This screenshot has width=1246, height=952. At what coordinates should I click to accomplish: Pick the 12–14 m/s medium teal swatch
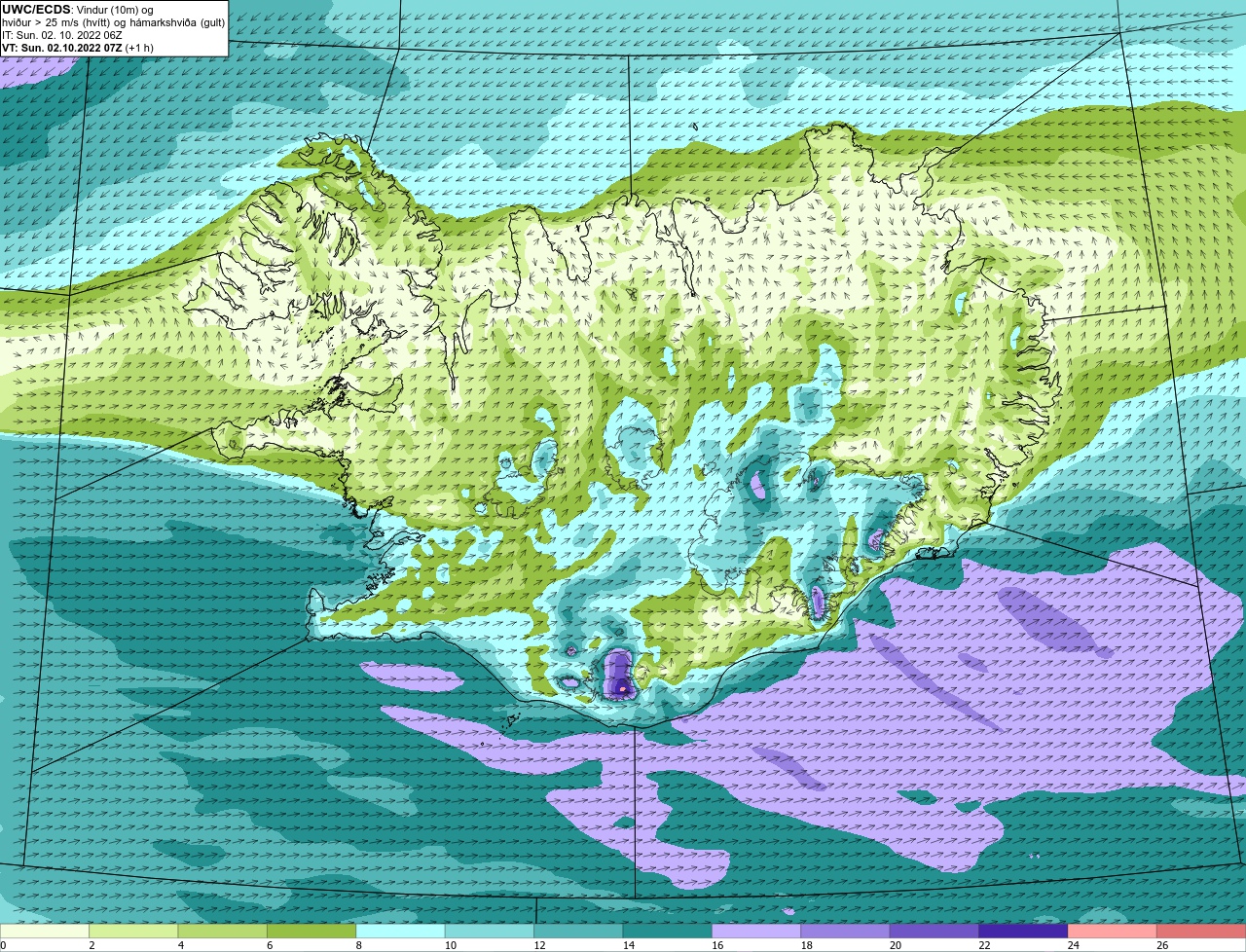click(x=578, y=931)
